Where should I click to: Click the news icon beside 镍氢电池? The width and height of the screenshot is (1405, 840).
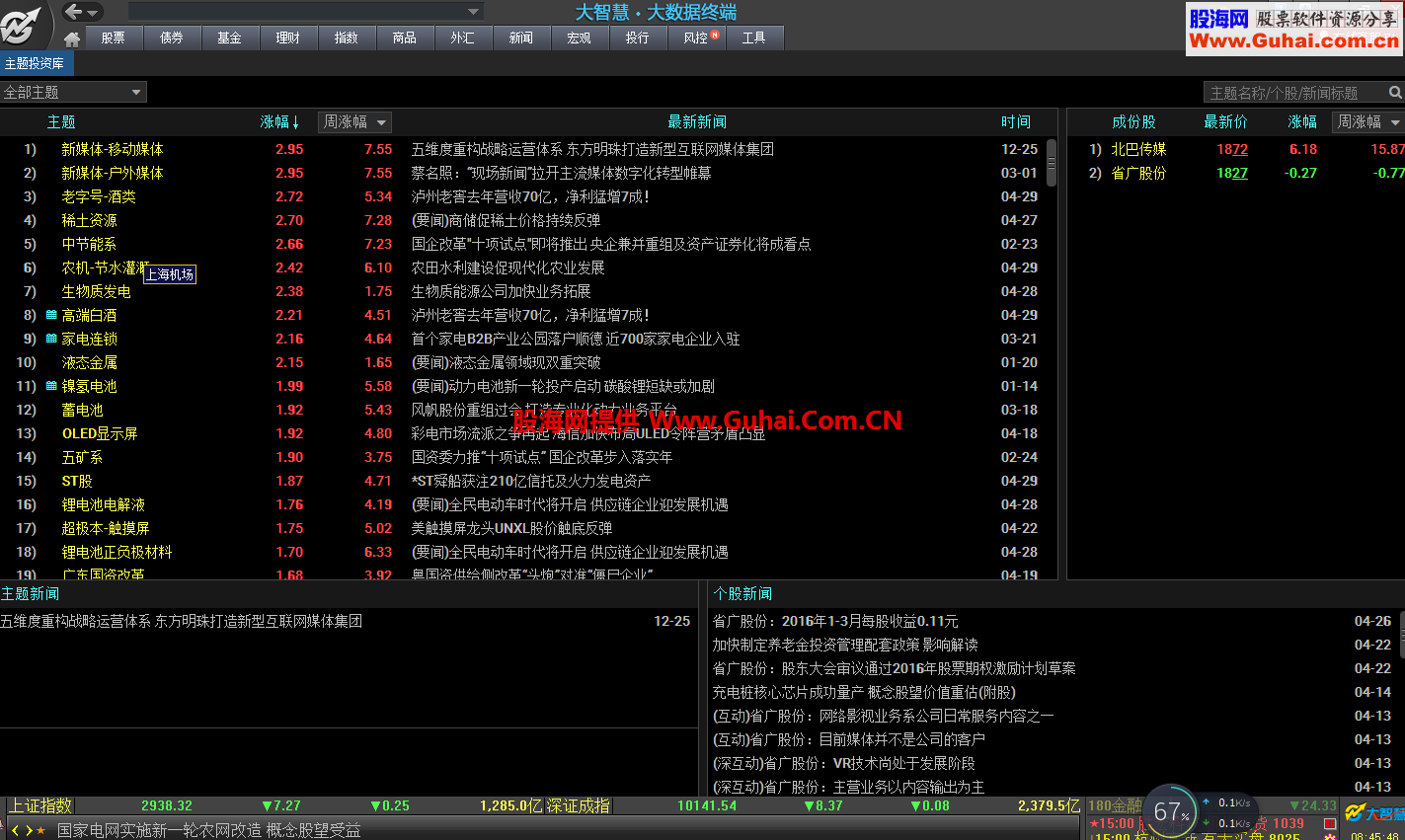51,386
